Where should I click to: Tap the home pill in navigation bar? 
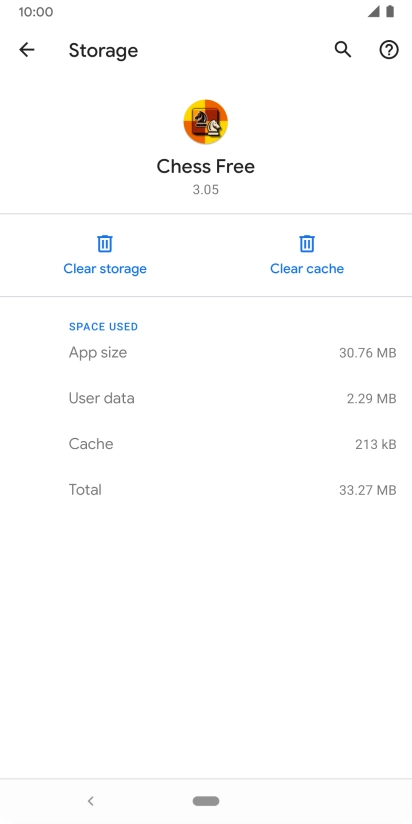click(206, 801)
